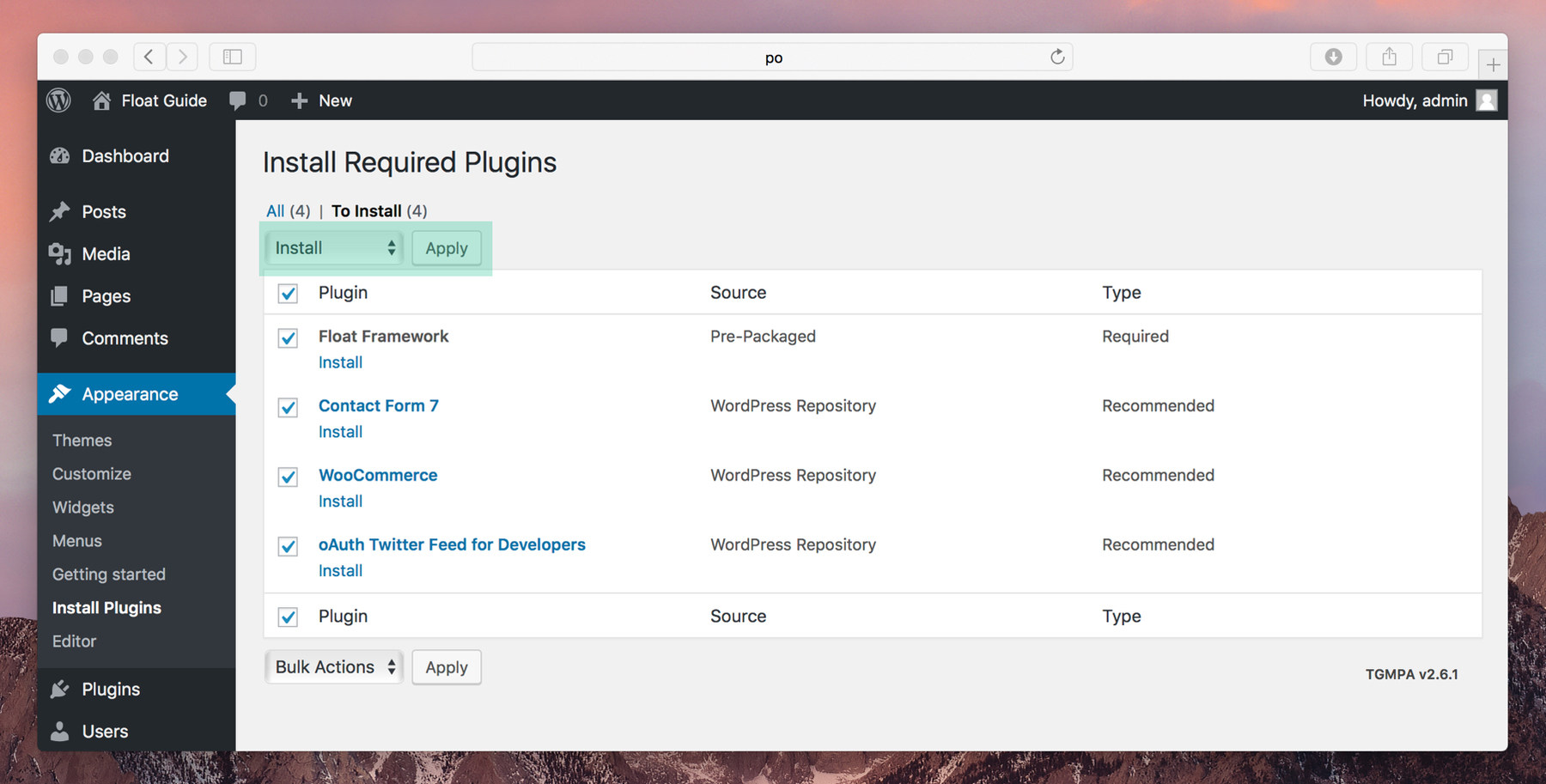Open oAuth Twitter Feed for Developers link
The width and height of the screenshot is (1546, 784).
[452, 544]
